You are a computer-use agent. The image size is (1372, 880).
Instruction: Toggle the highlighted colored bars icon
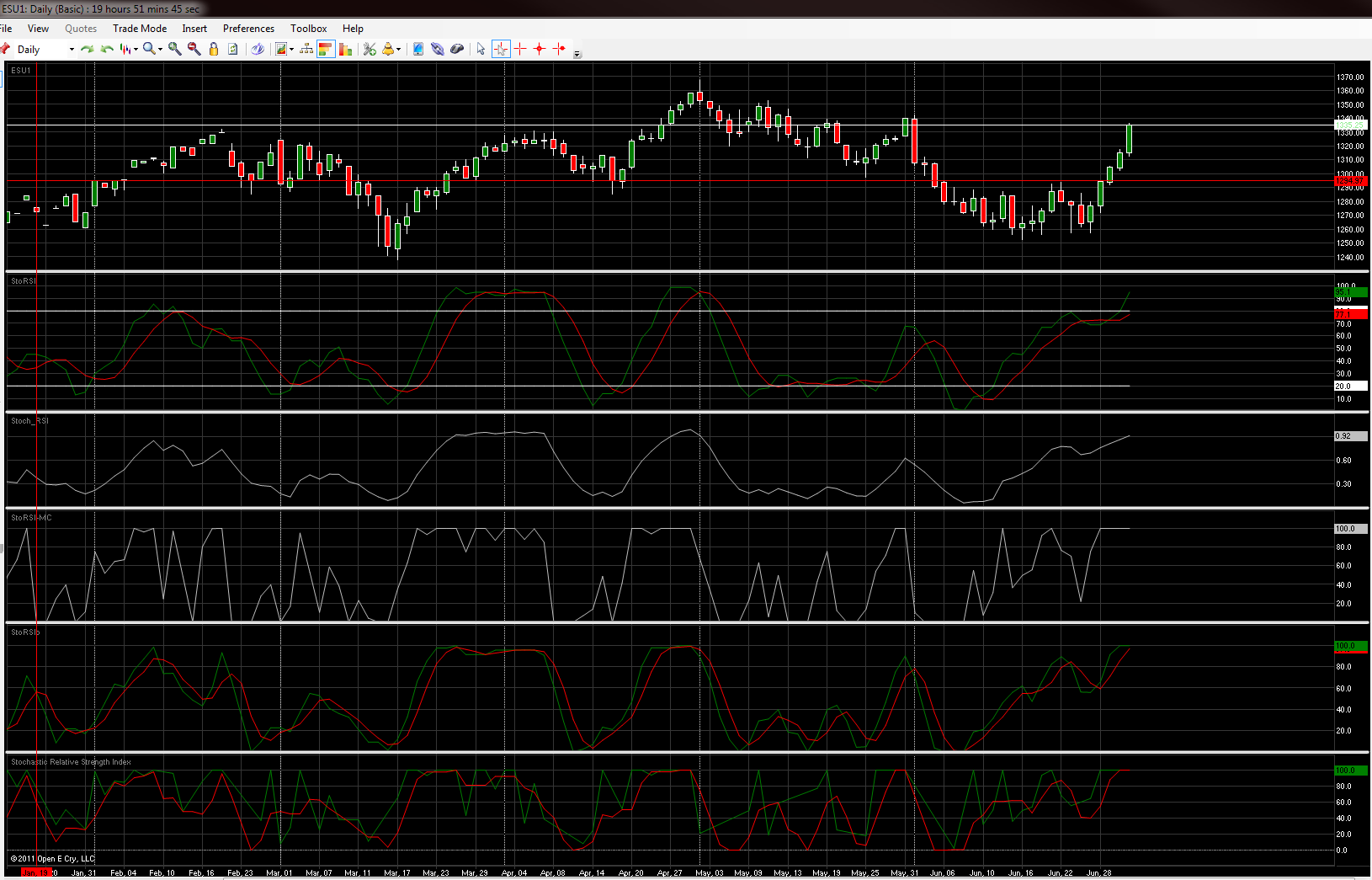coord(326,50)
